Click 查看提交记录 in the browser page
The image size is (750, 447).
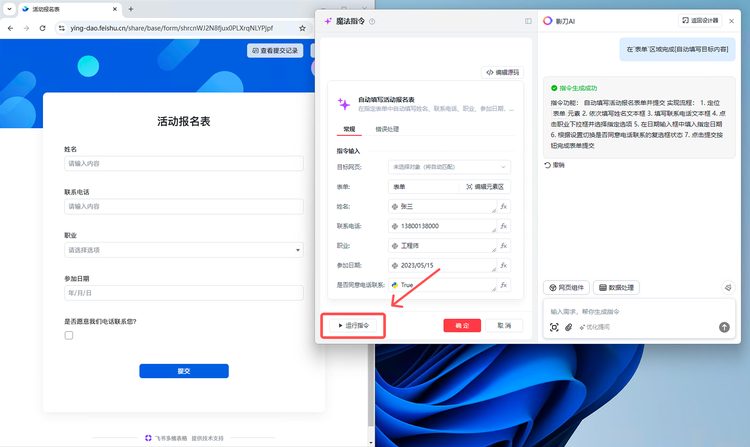[275, 50]
